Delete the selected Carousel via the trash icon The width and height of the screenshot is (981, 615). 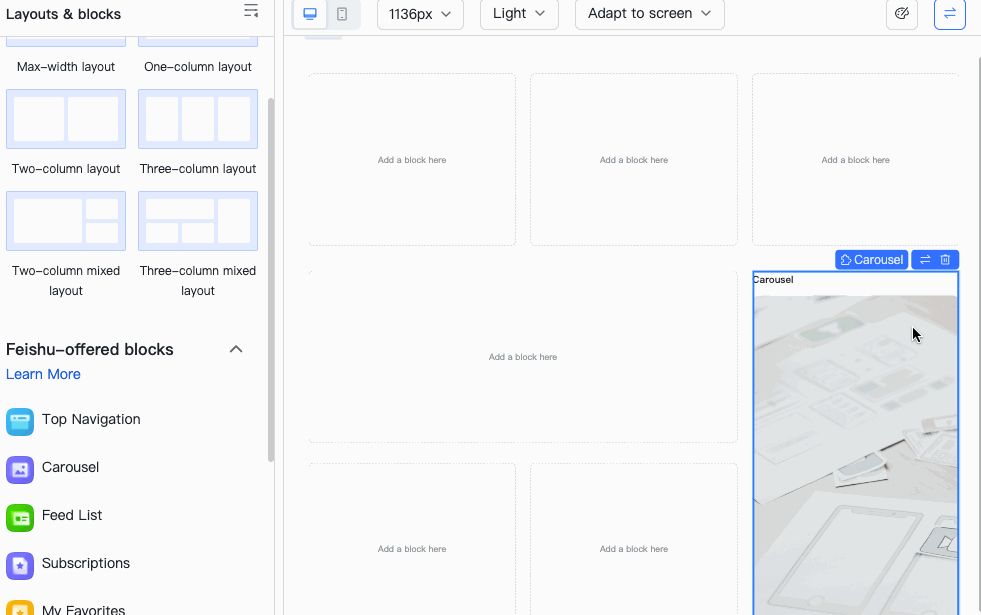click(x=946, y=259)
